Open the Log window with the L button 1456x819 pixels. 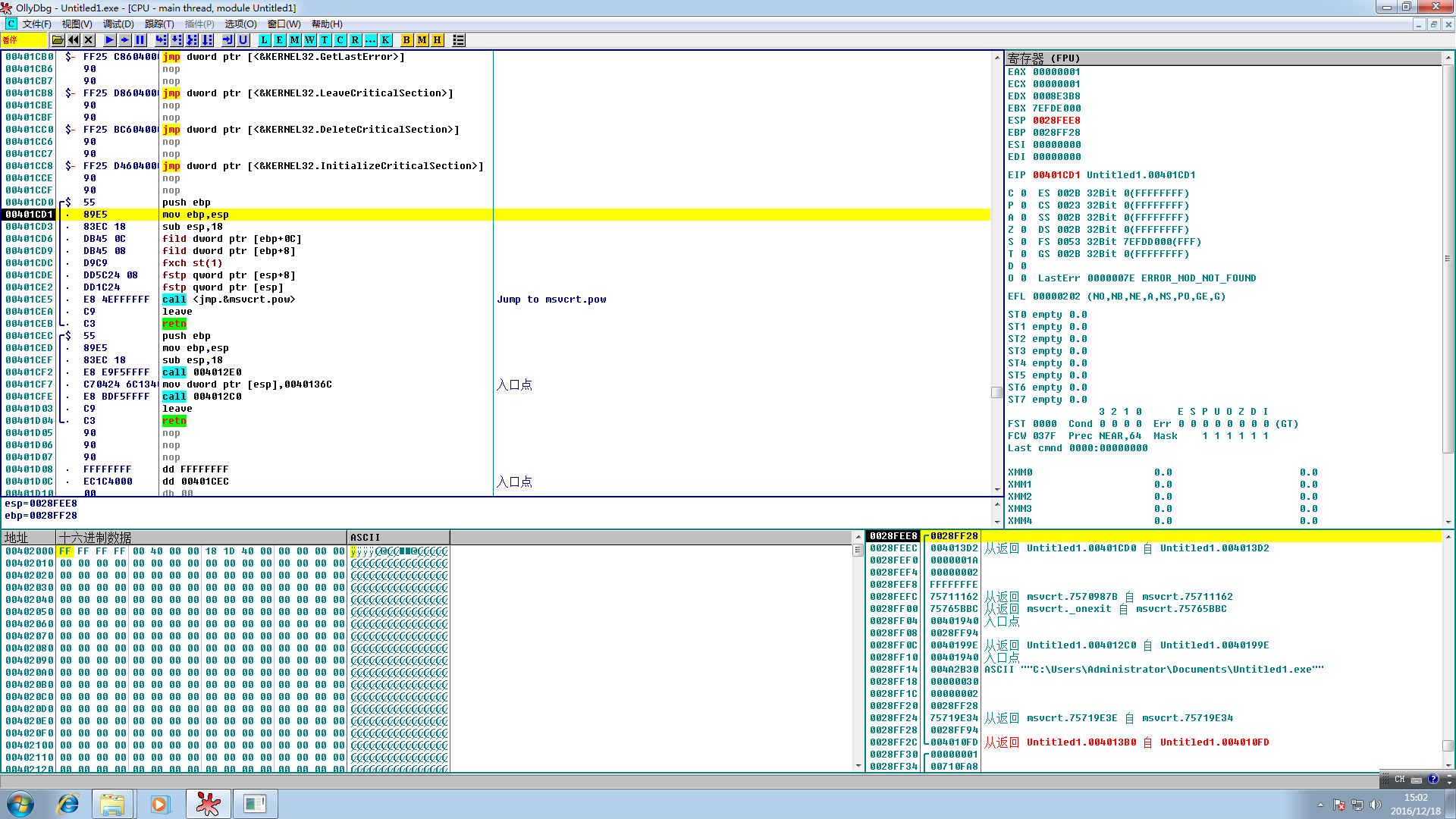(265, 40)
